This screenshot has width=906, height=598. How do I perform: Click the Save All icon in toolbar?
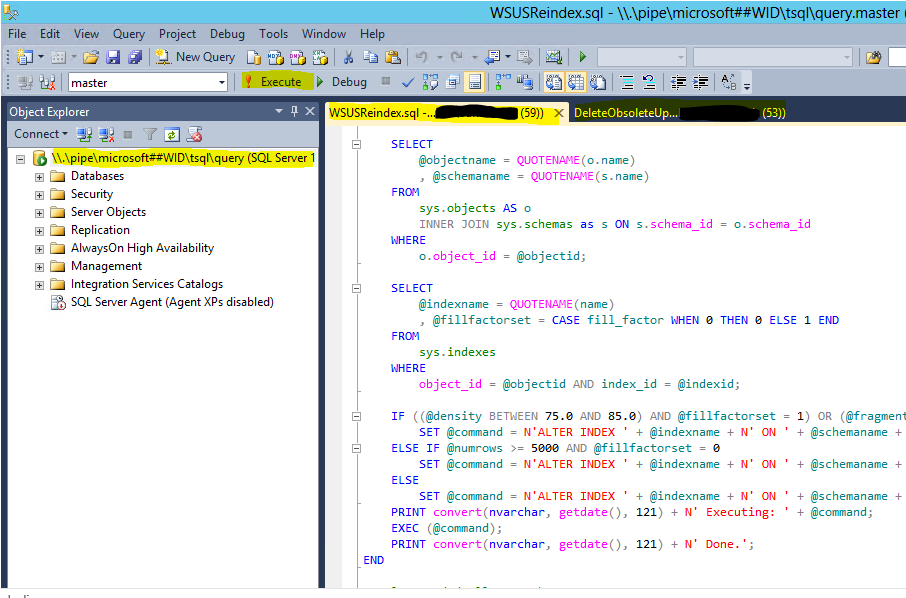point(135,57)
